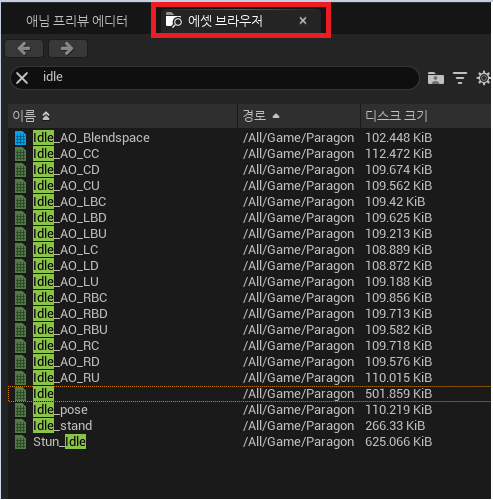Go back with the left arrow button
This screenshot has width=493, height=500.
point(24,49)
